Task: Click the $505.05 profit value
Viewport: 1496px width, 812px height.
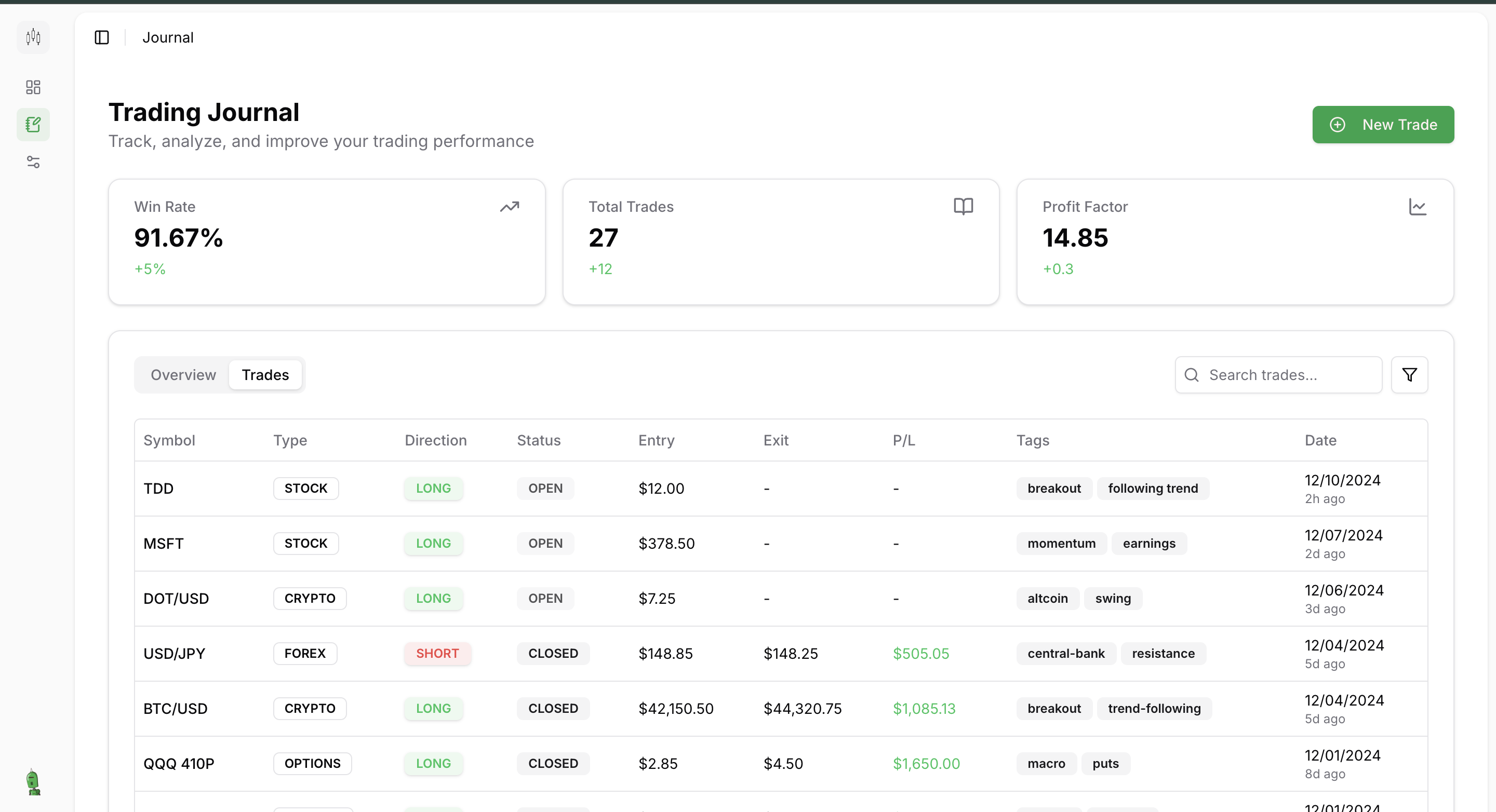Action: pos(920,654)
